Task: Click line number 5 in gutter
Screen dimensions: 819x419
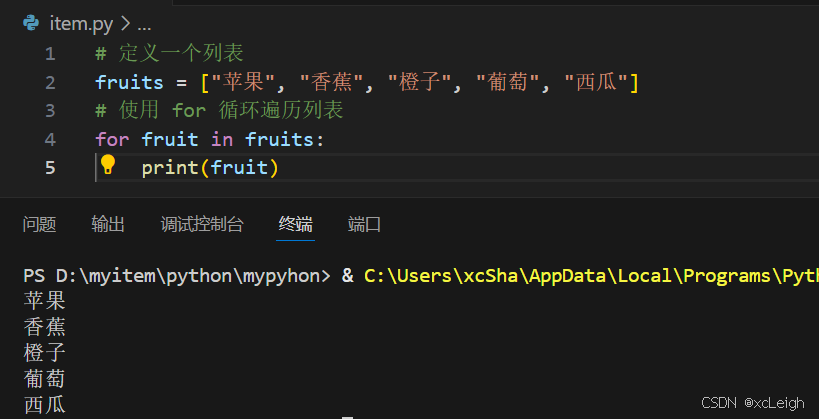Action: pos(50,168)
